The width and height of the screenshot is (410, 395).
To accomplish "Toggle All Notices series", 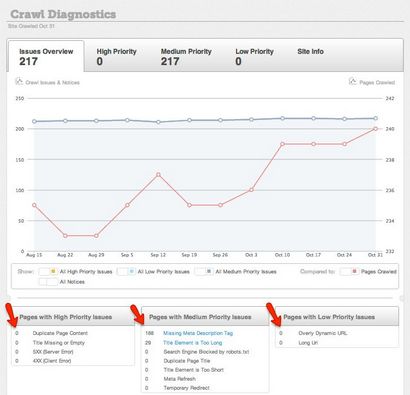I will pos(48,282).
